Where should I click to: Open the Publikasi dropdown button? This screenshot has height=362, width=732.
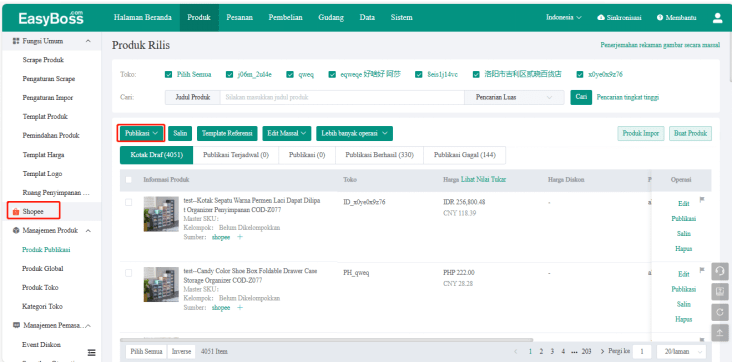(141, 133)
